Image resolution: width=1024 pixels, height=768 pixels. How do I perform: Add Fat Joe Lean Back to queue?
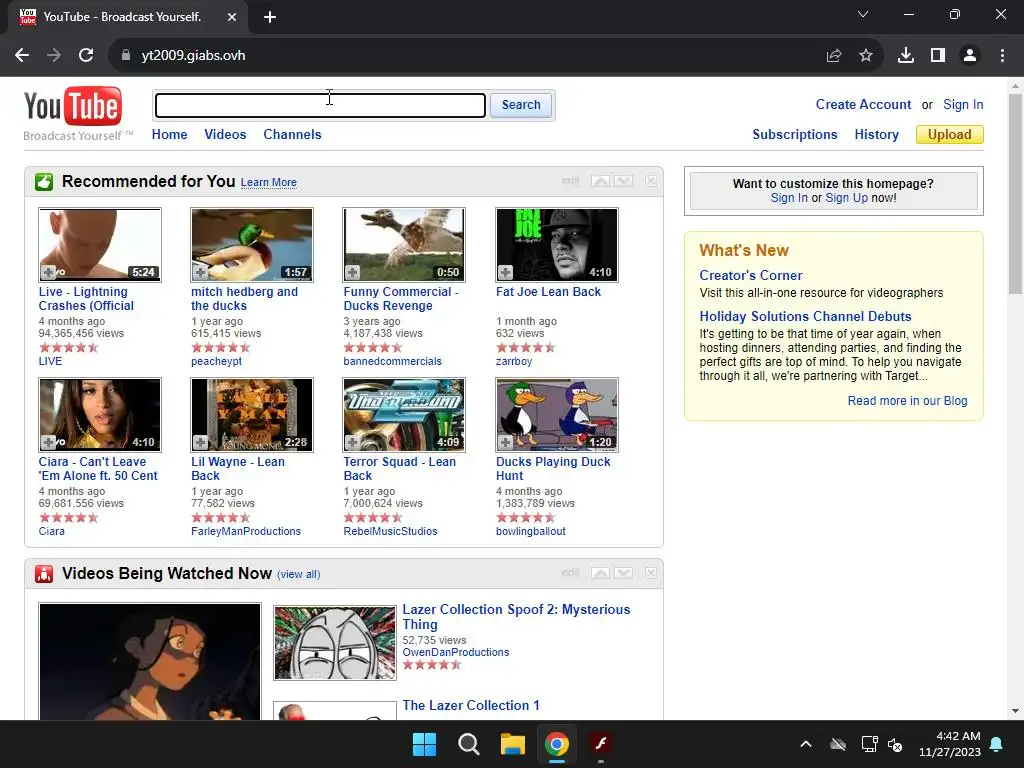[x=505, y=272]
